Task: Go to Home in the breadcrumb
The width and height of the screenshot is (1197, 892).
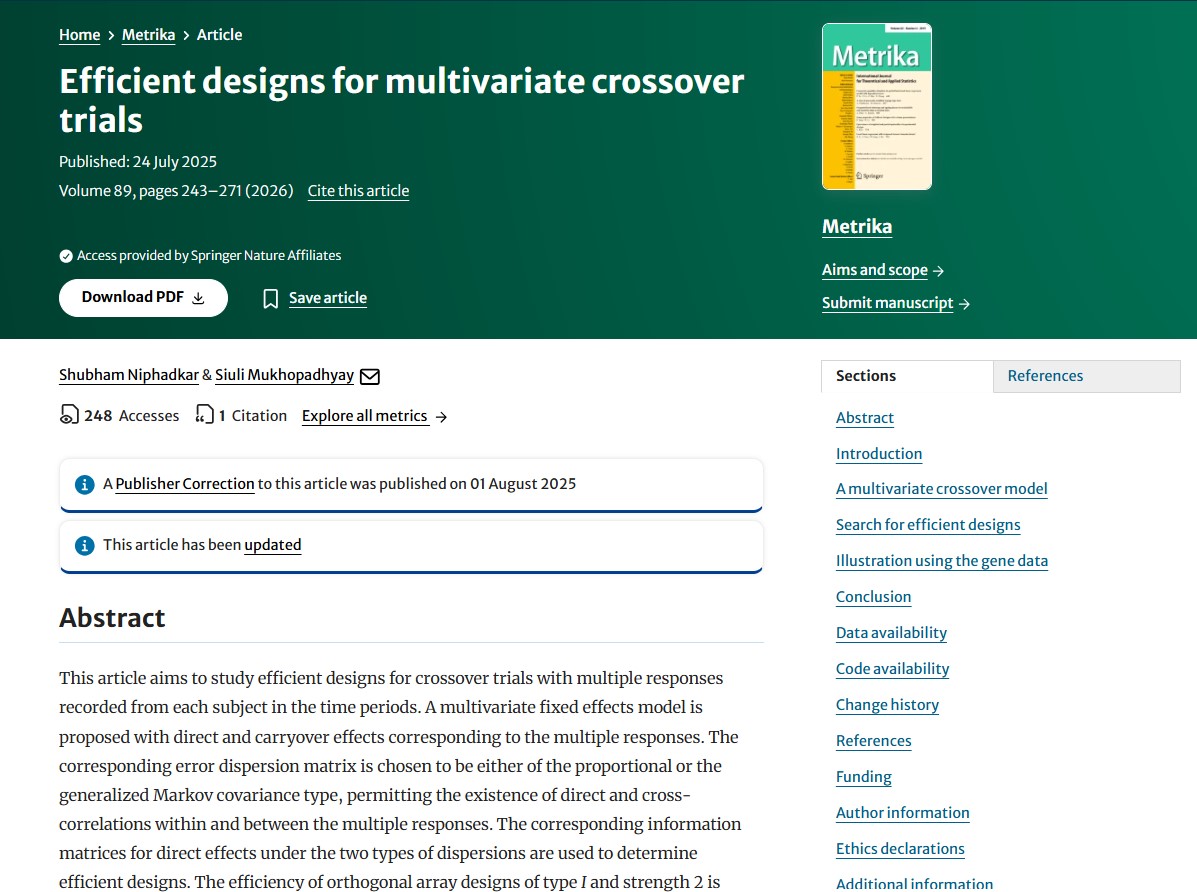Action: point(79,35)
